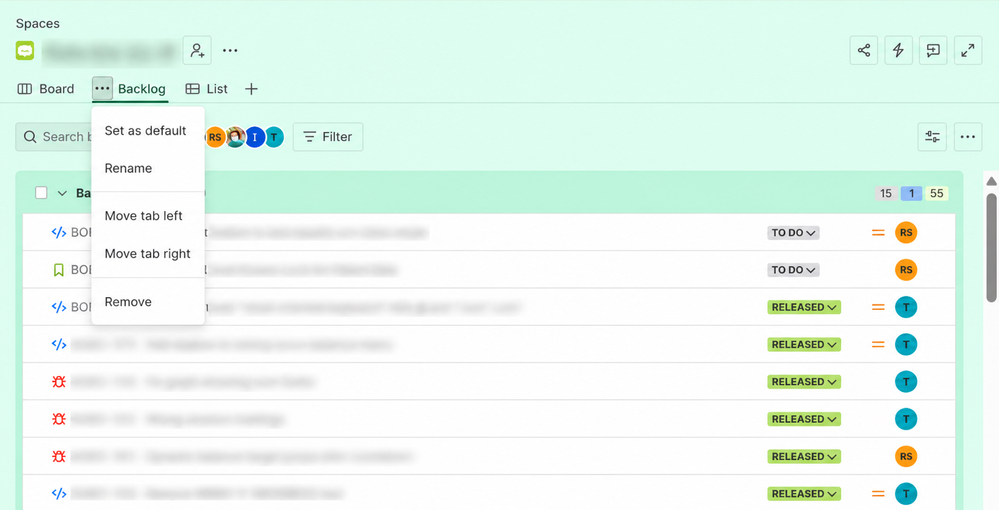The image size is (999, 510).
Task: Add a new view with plus icon
Action: pos(251,89)
